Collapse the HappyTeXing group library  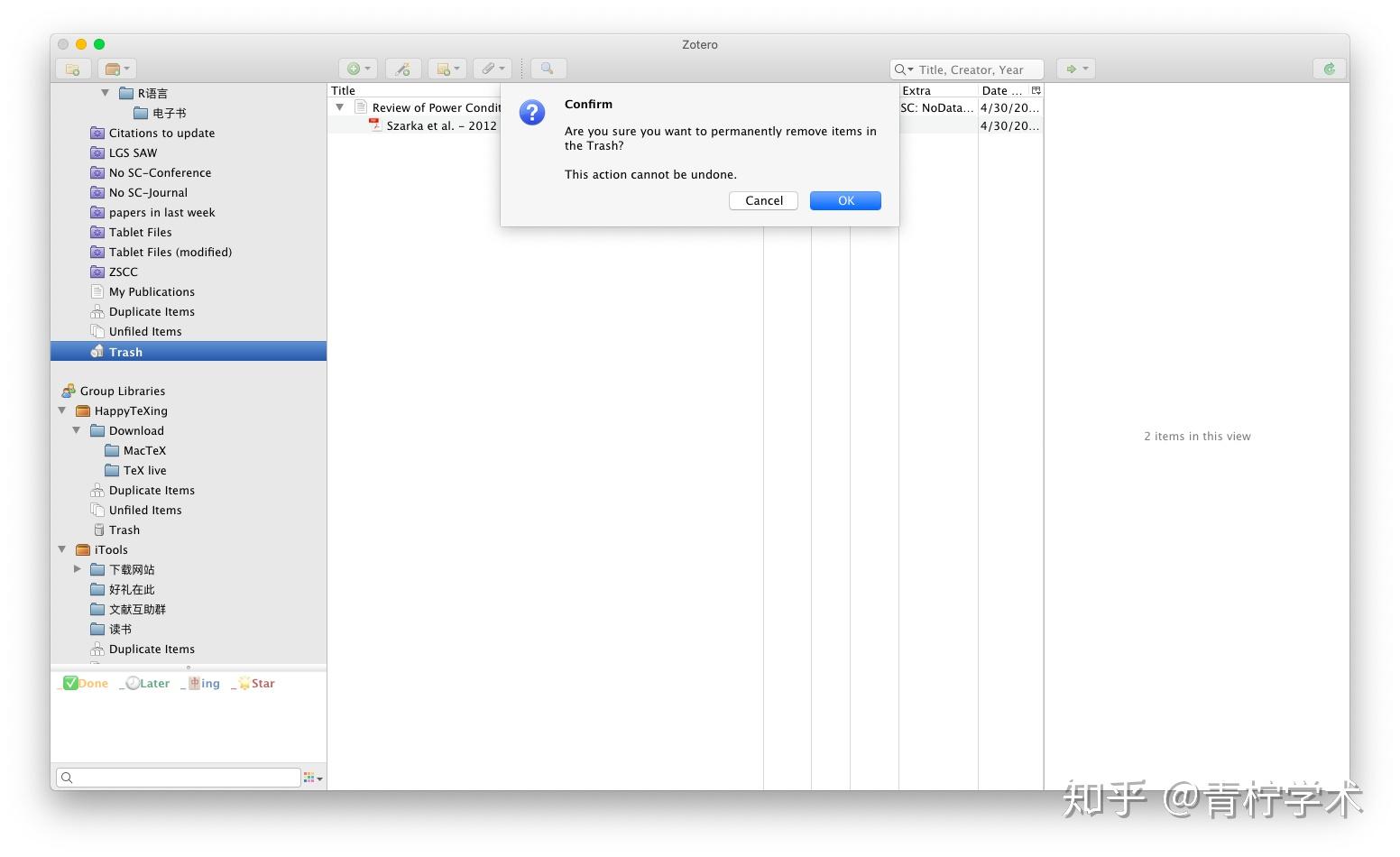[62, 410]
